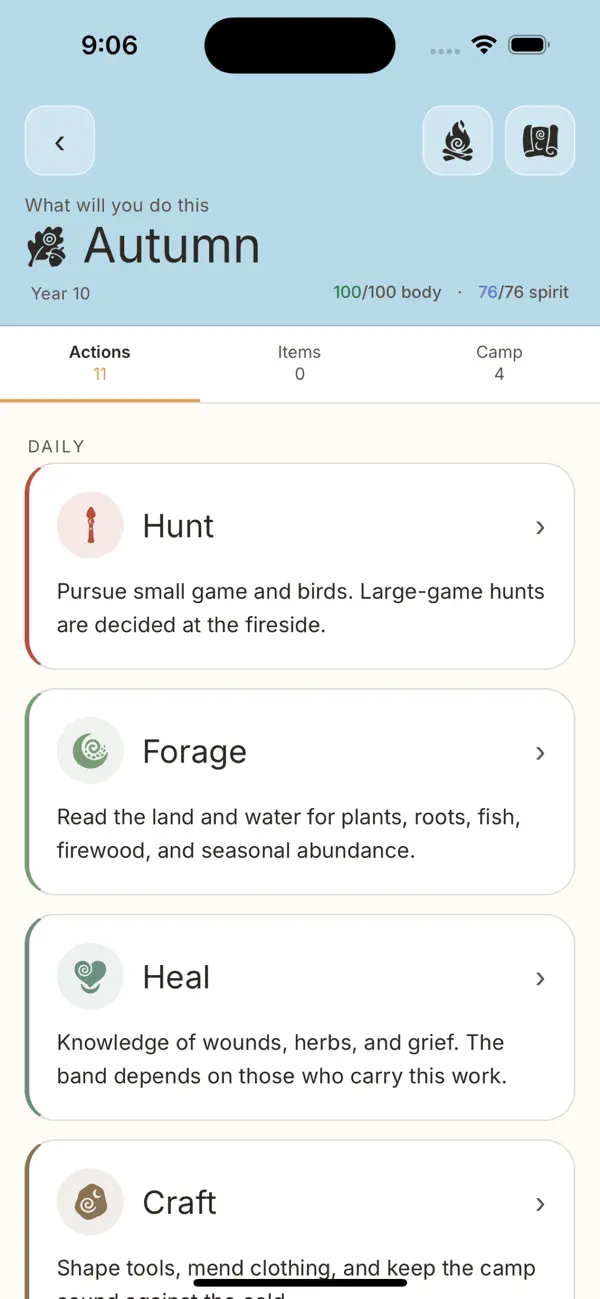Tap the Heal card description text

(282, 1059)
